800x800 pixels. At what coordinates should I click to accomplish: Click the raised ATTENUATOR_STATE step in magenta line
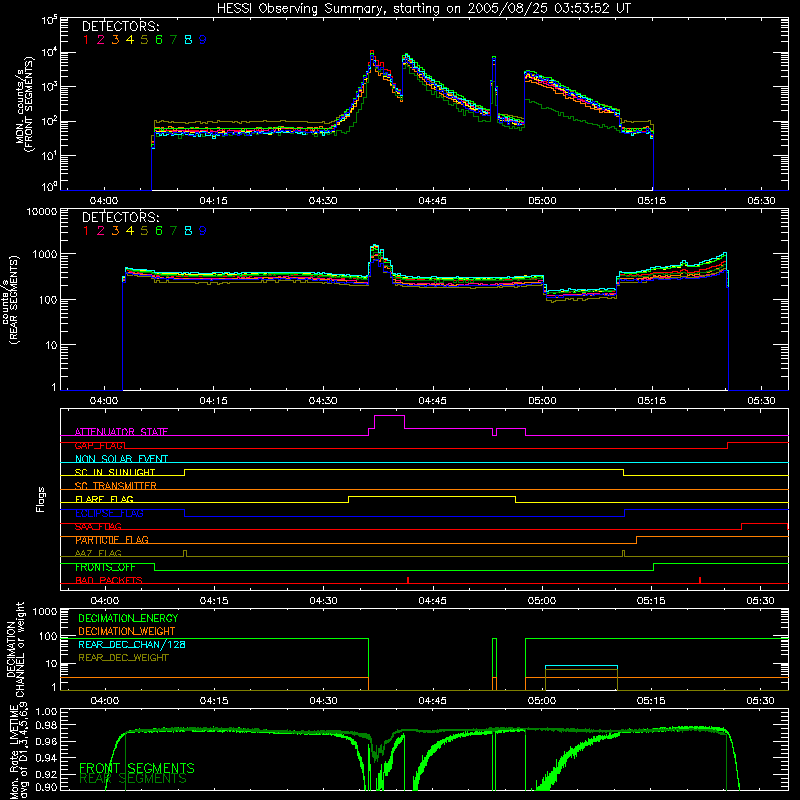[x=389, y=416]
